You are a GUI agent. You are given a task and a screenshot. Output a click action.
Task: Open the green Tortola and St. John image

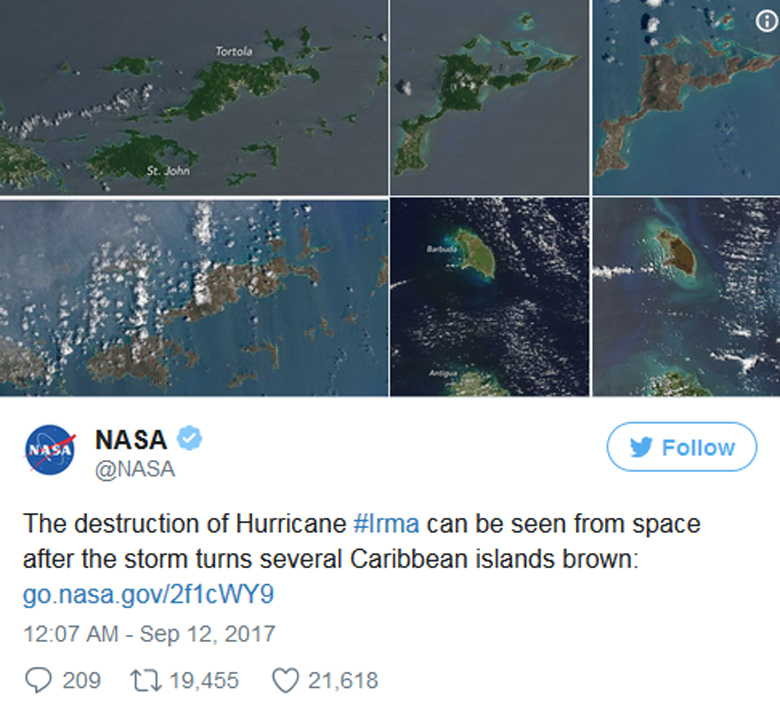tap(193, 97)
